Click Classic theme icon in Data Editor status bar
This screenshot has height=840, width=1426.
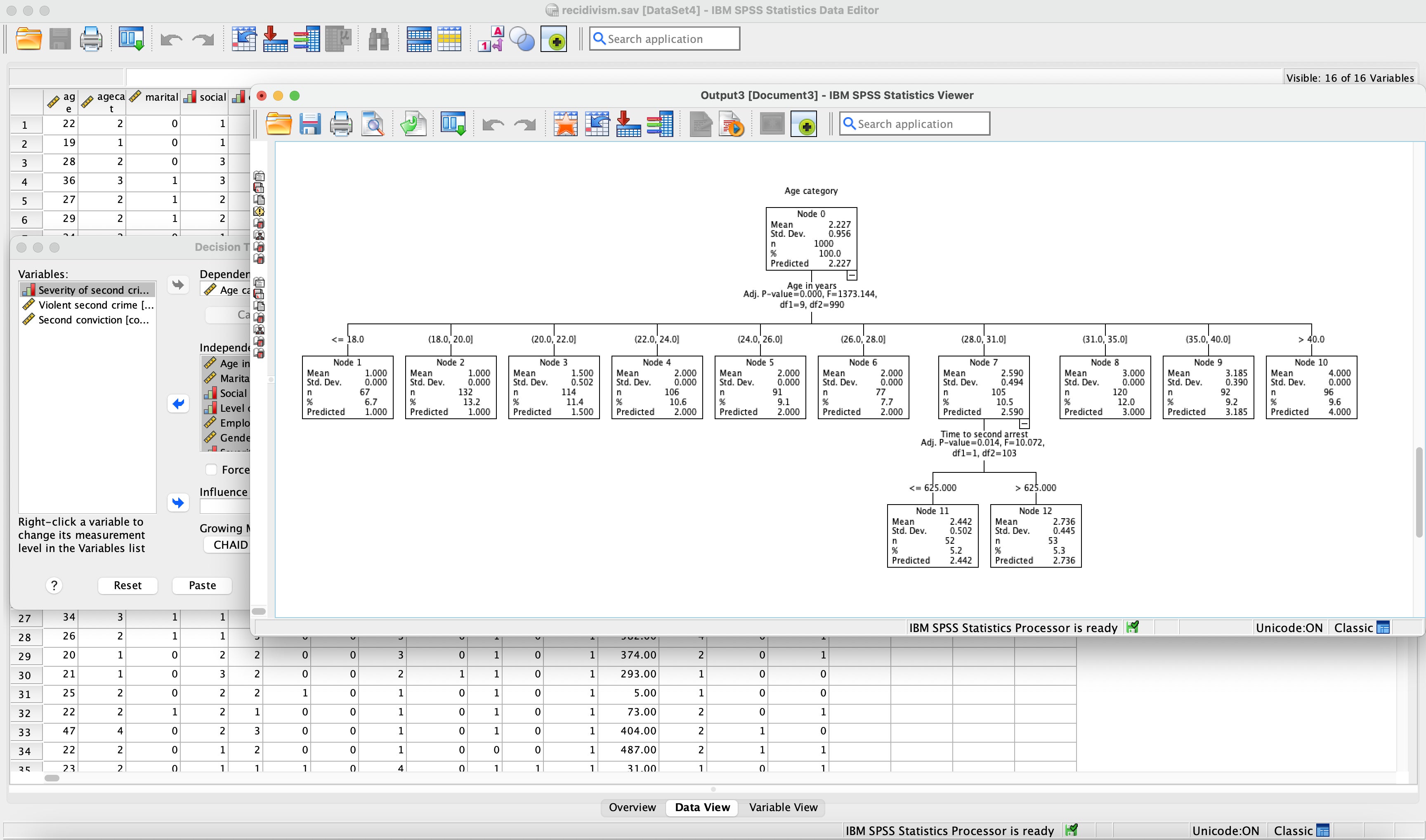[1322, 831]
